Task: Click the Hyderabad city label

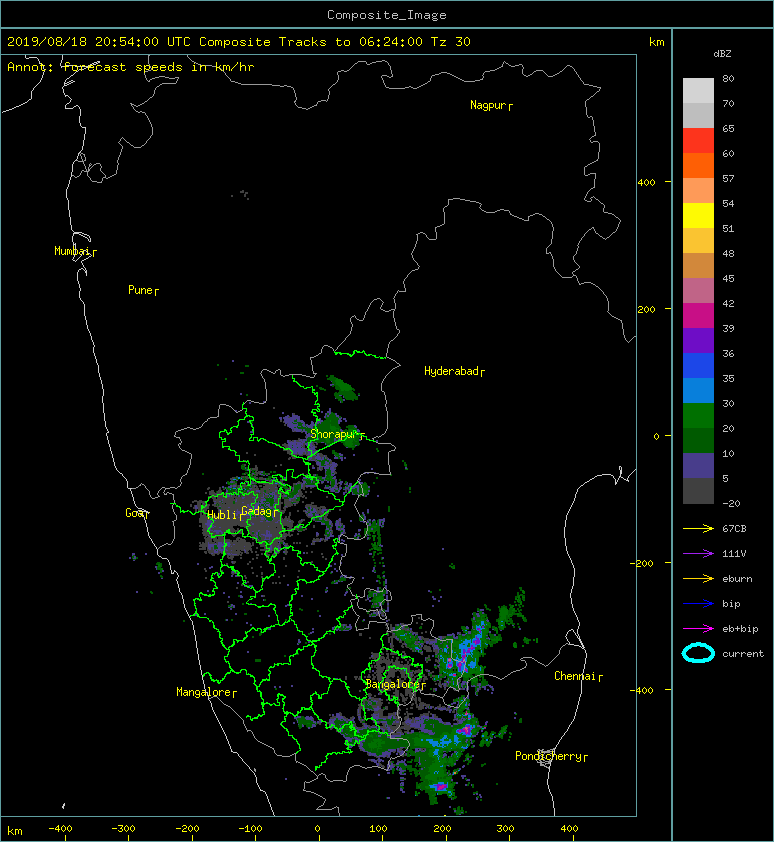Action: tap(454, 371)
